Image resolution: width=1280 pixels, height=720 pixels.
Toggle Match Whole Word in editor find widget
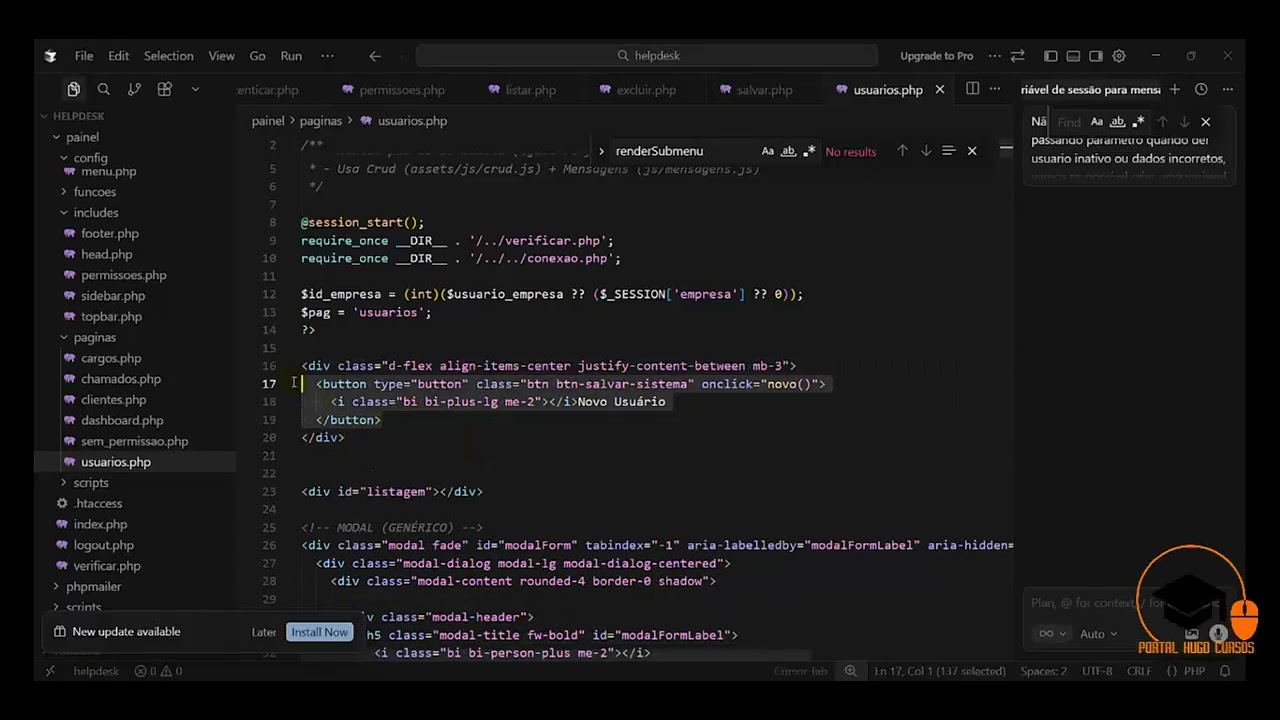click(788, 151)
